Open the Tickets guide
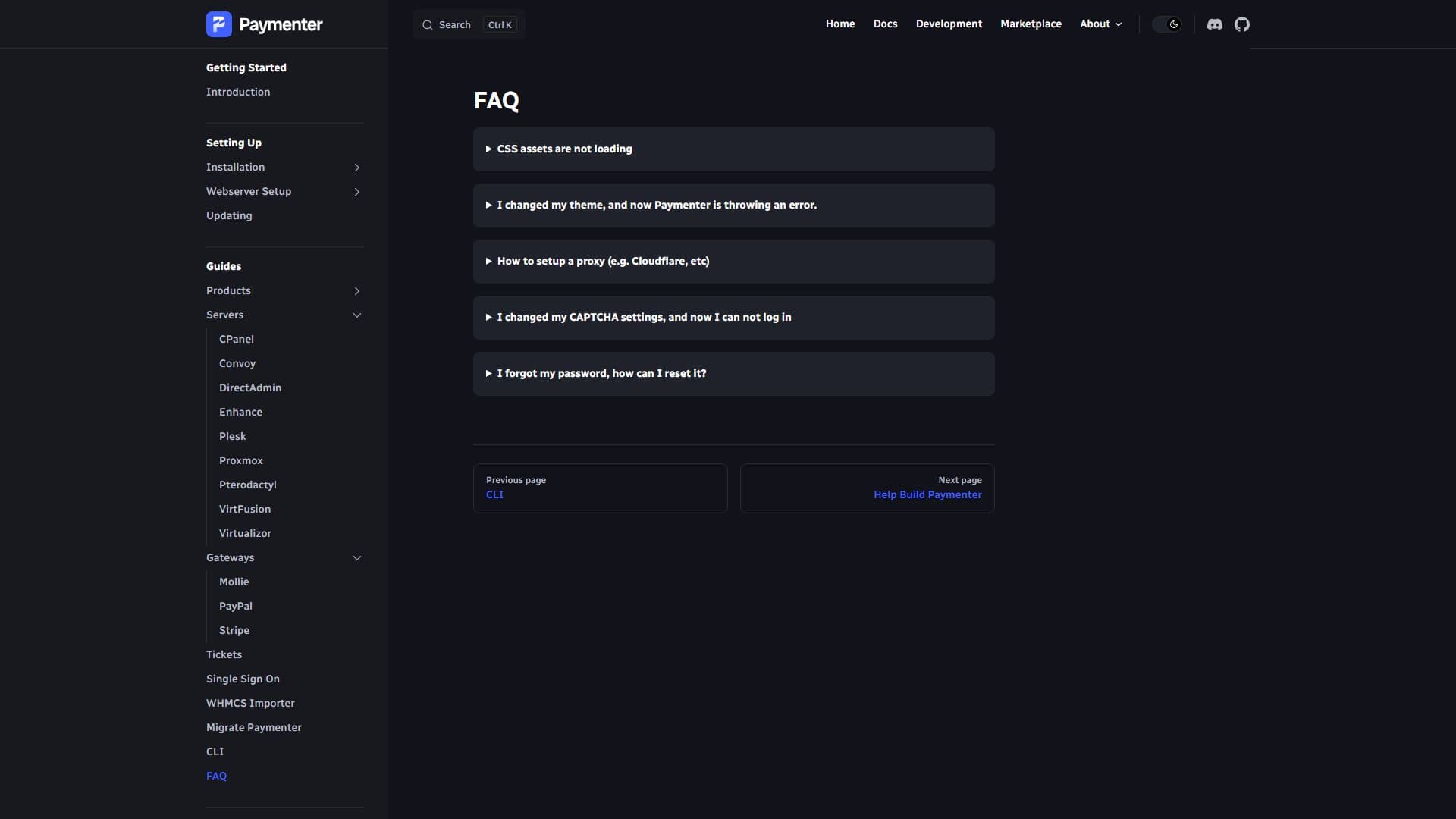Image resolution: width=1456 pixels, height=819 pixels. 224,654
